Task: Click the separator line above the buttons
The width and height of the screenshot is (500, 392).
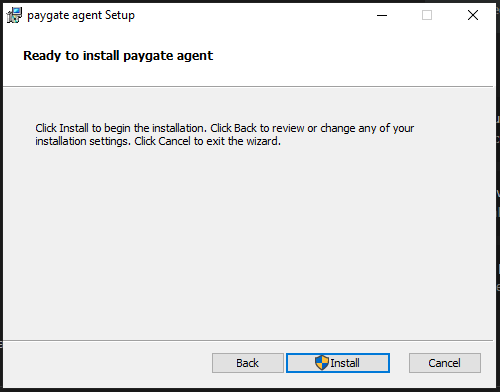Action: coord(248,341)
